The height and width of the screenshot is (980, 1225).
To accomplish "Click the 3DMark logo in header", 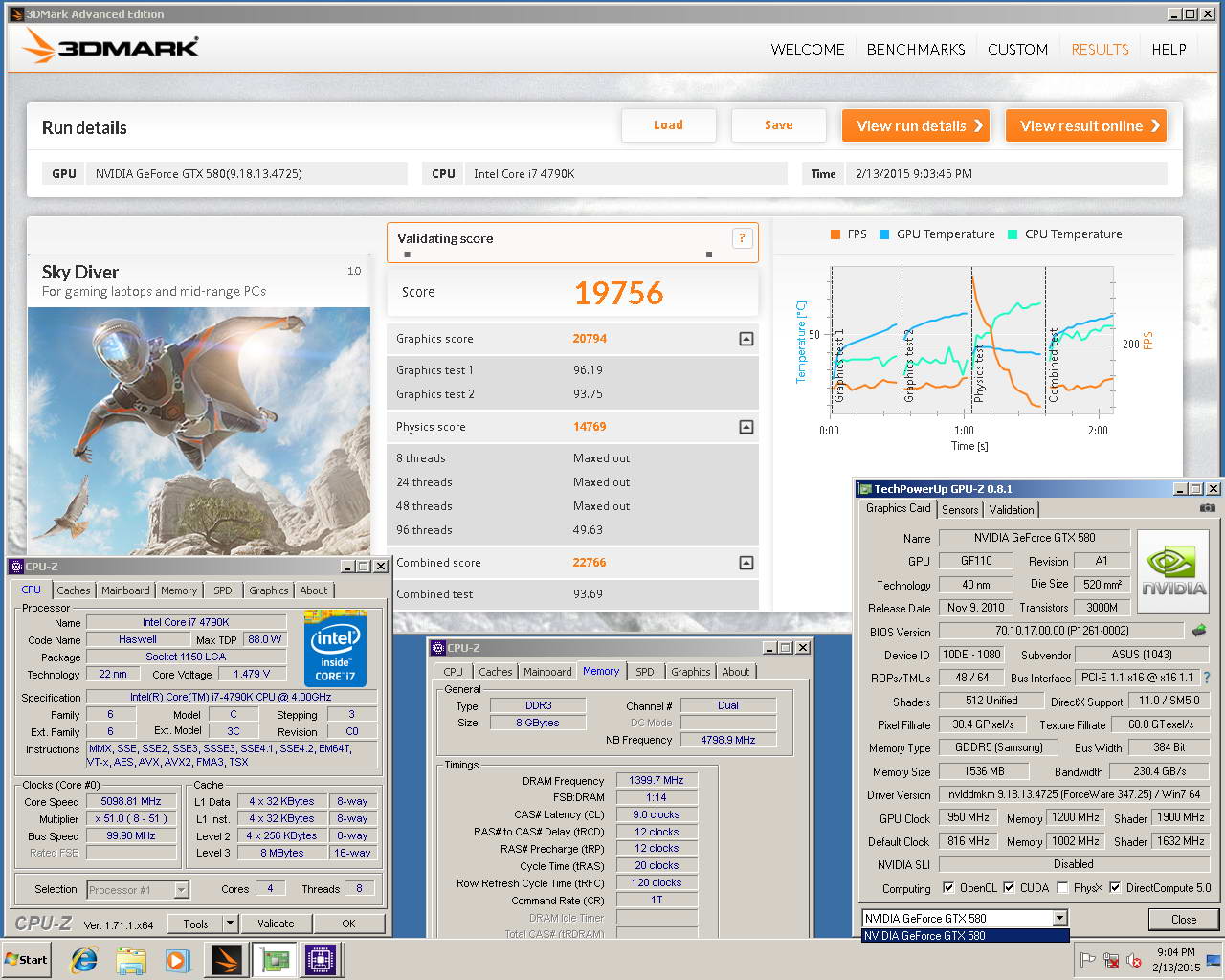I will coord(110,46).
